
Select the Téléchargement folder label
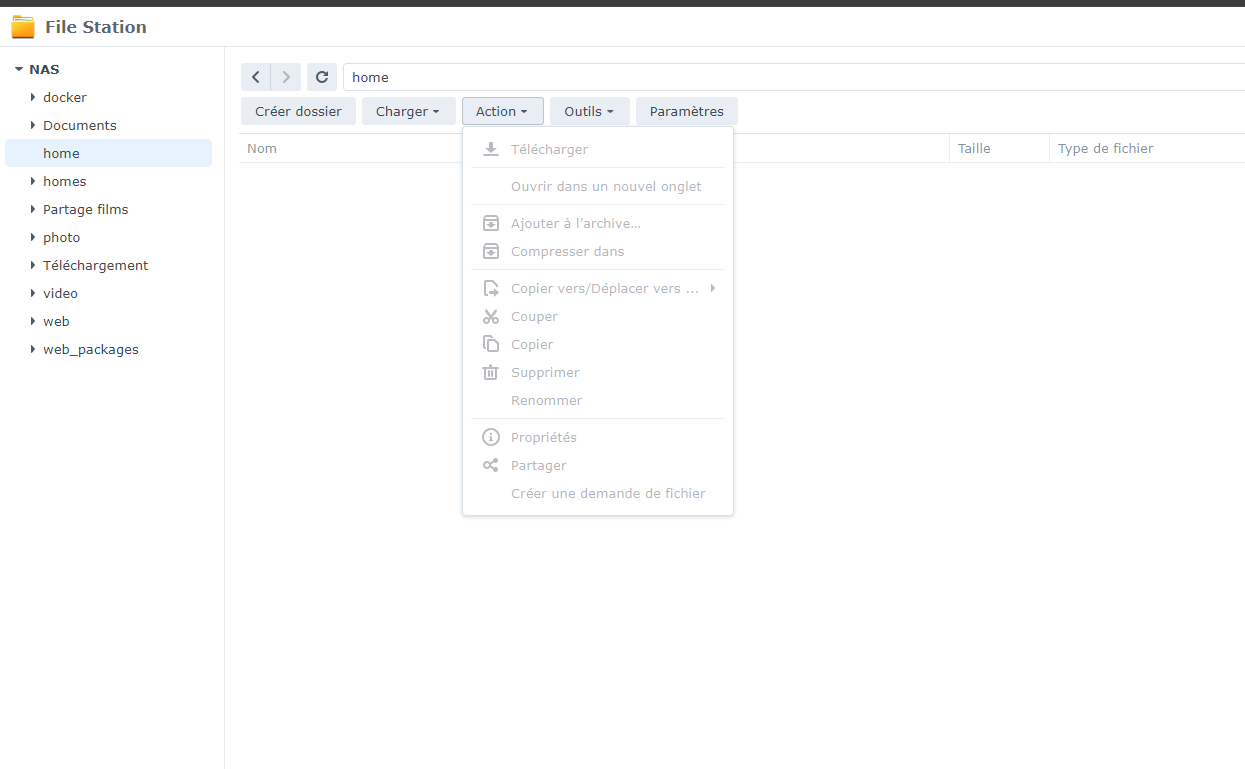pos(95,265)
